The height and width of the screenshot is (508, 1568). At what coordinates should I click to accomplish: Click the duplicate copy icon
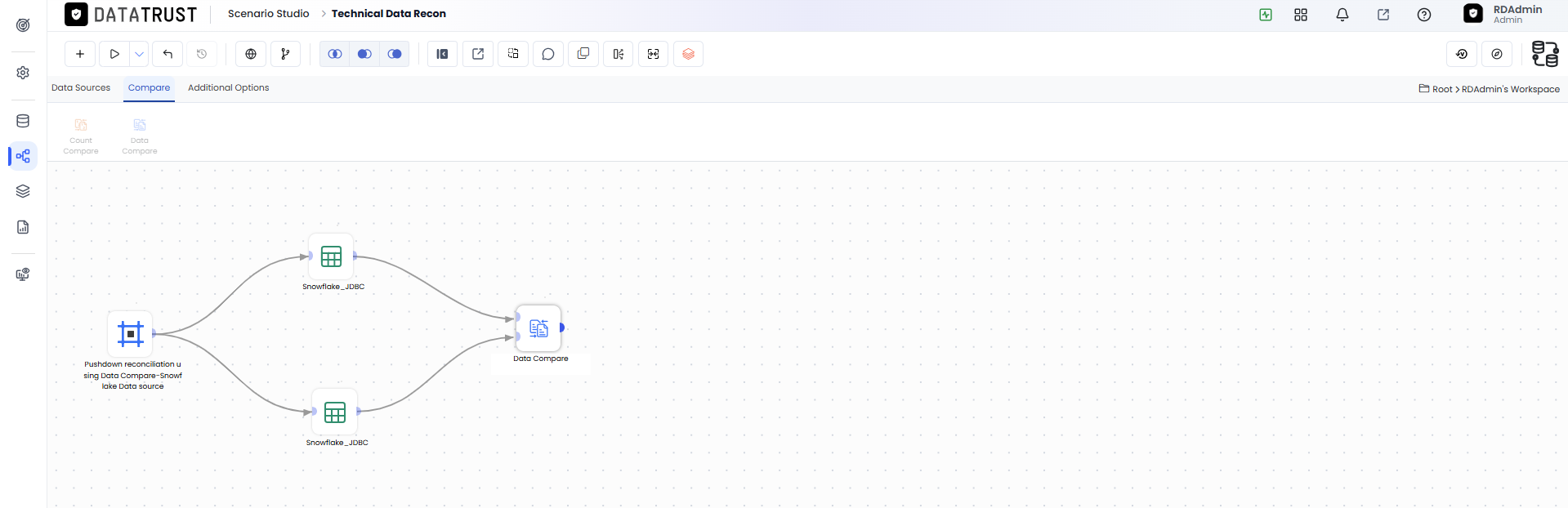tap(583, 54)
